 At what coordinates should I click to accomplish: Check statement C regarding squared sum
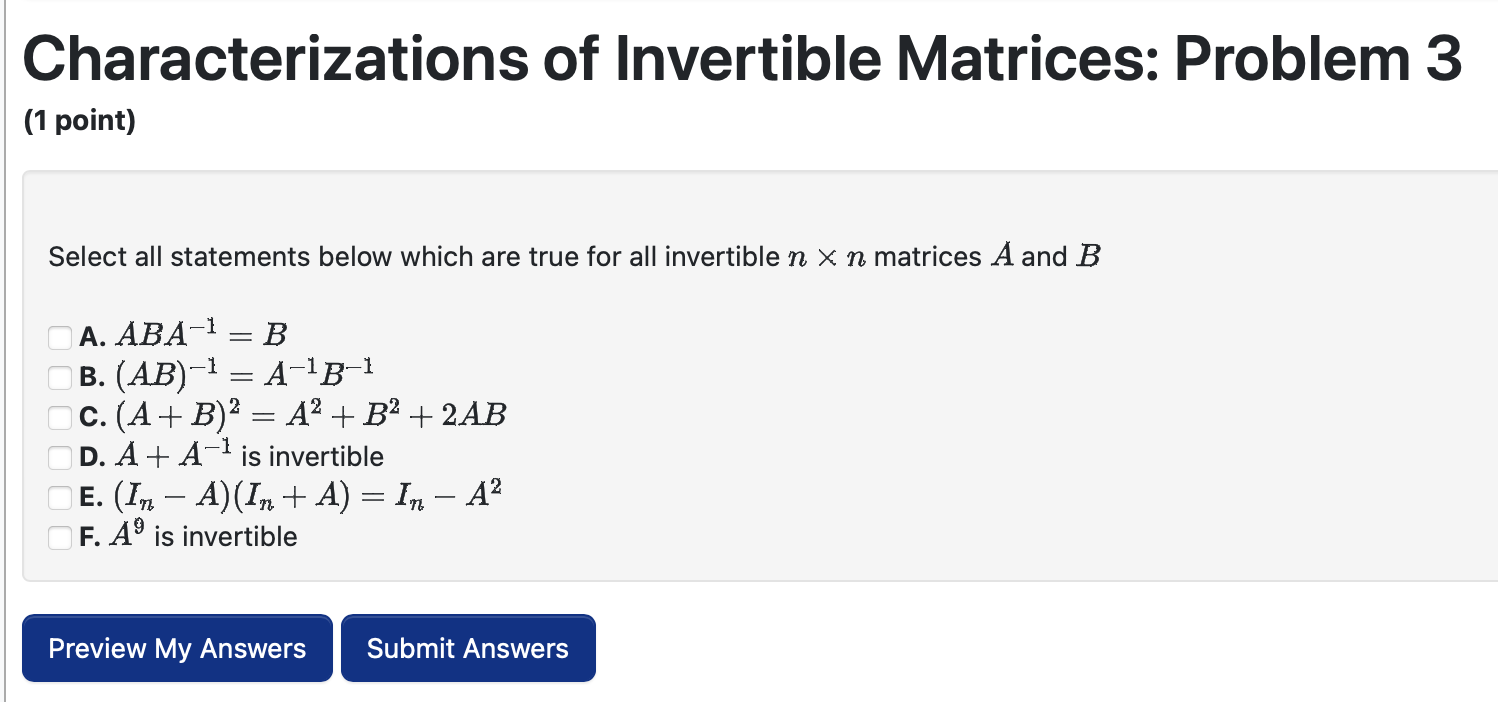60,417
